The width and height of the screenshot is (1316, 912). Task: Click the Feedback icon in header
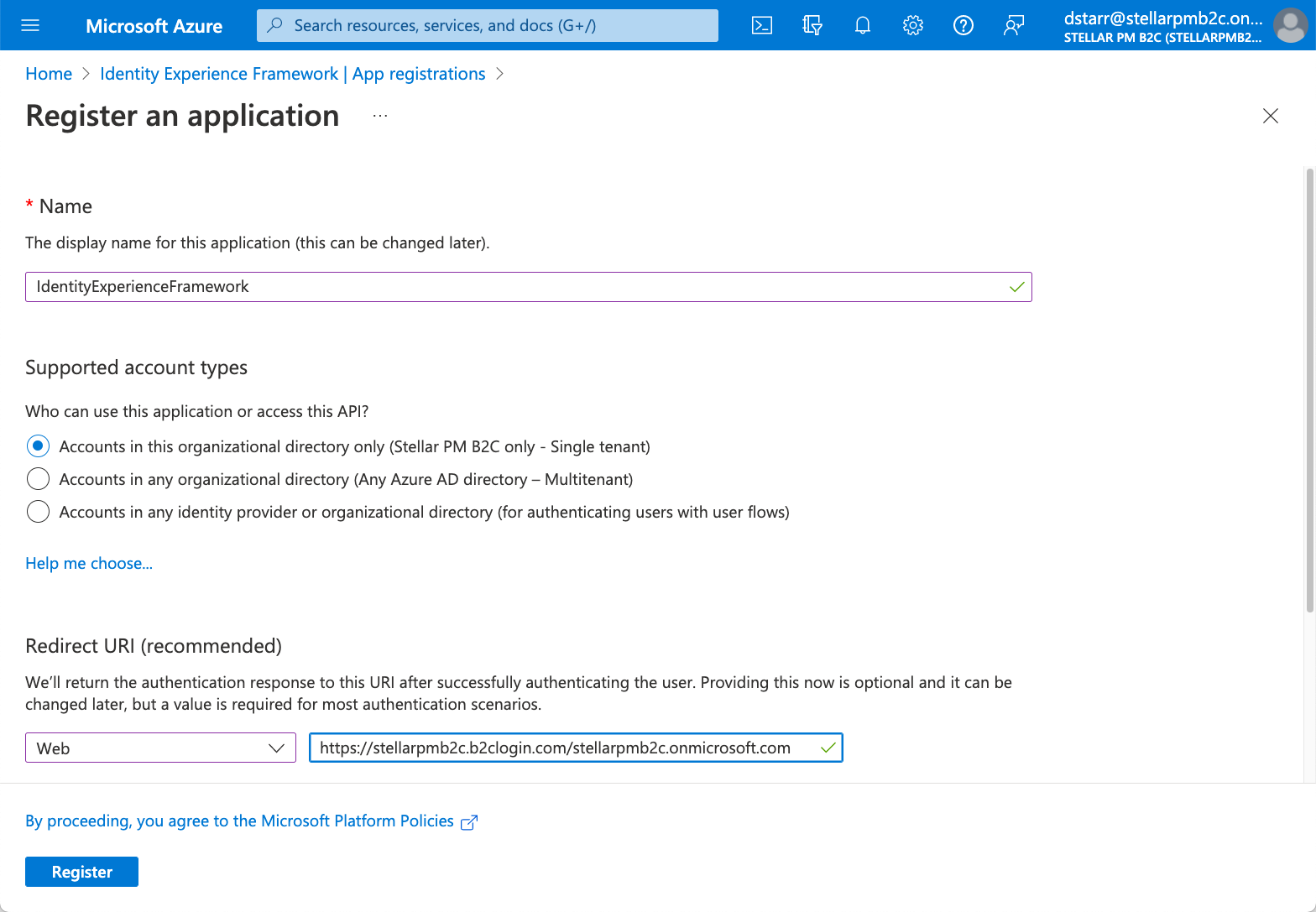point(1014,25)
